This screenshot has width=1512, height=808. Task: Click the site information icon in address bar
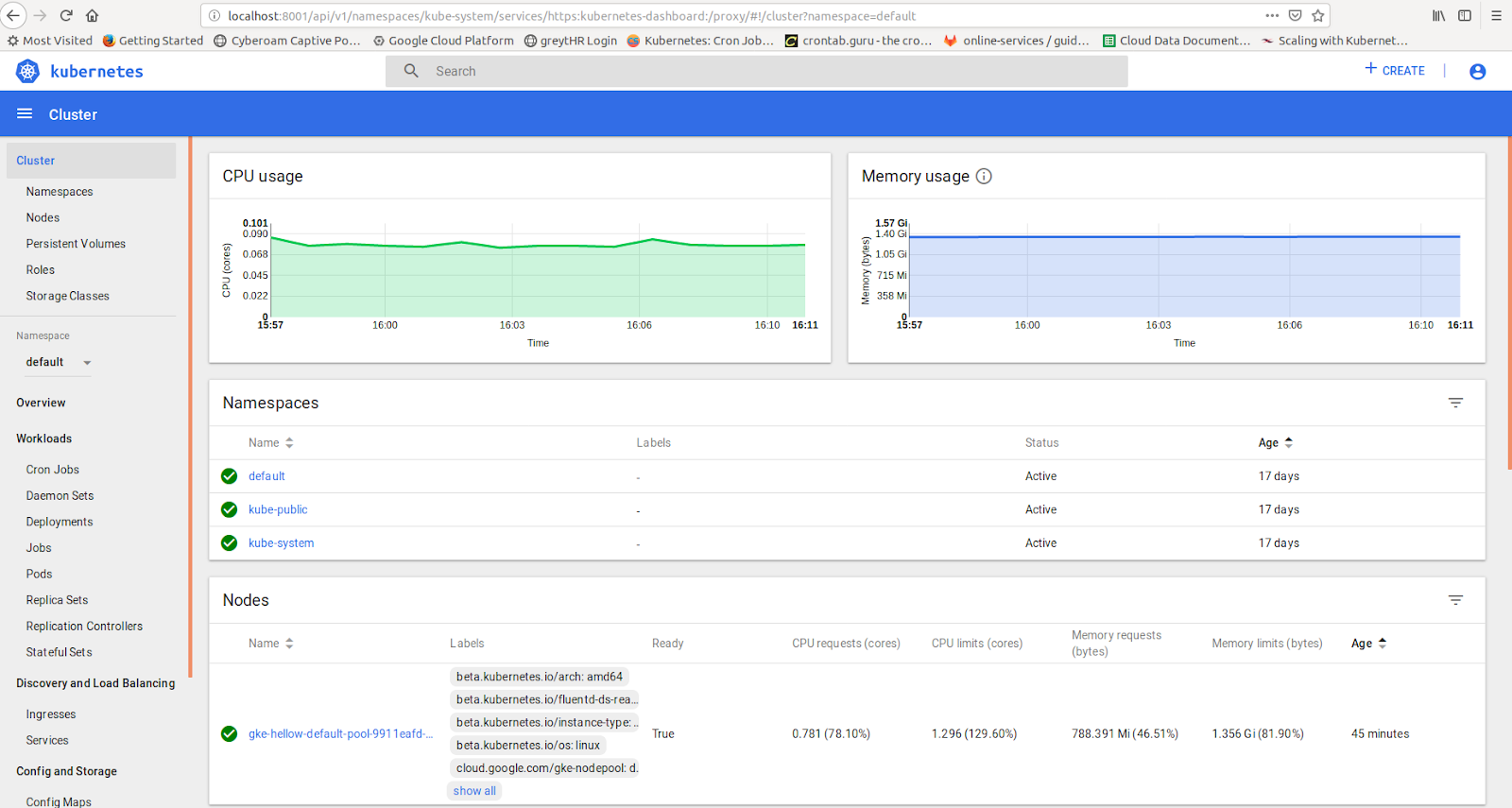click(x=215, y=15)
